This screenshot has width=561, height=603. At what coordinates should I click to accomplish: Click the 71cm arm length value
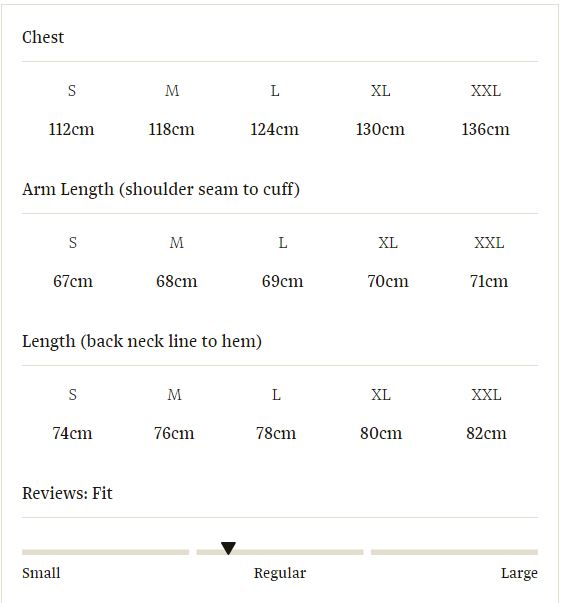tap(489, 282)
